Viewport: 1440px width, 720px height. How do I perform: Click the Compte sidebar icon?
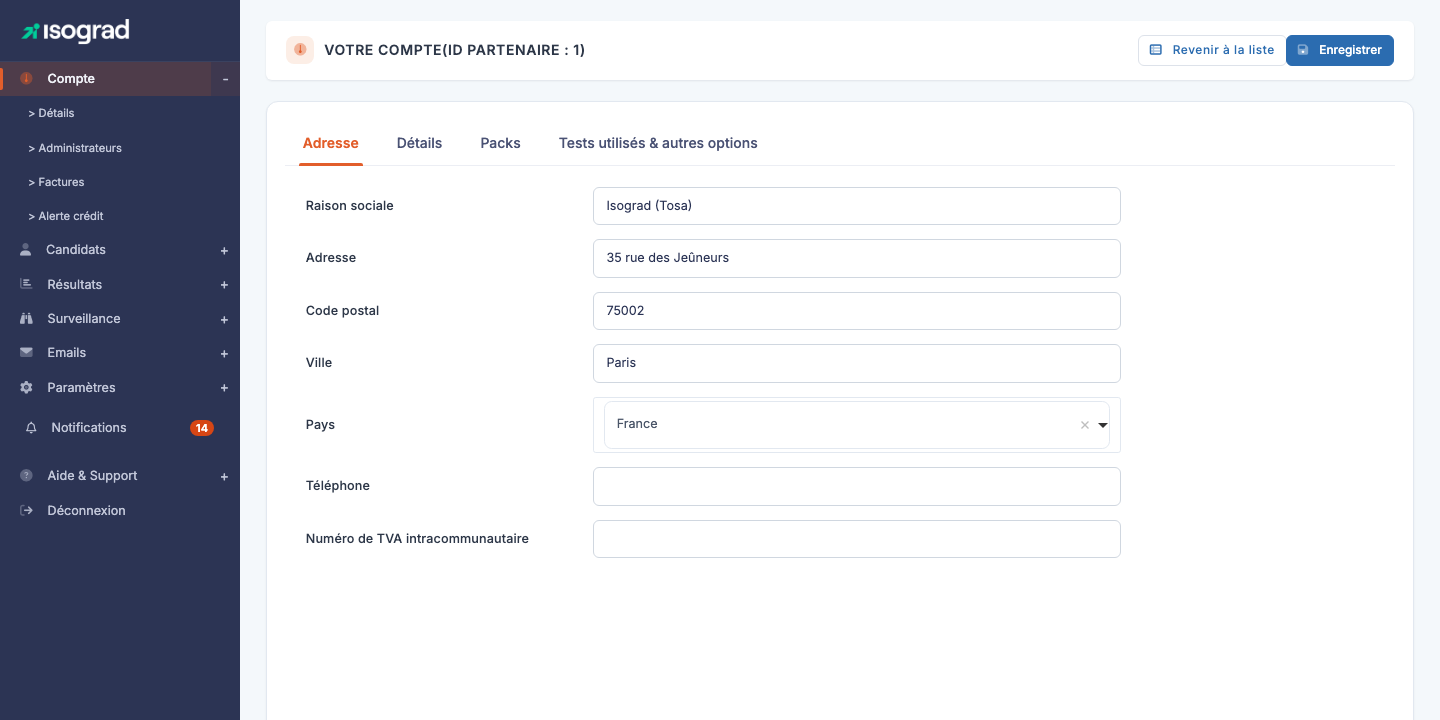[x=27, y=79]
